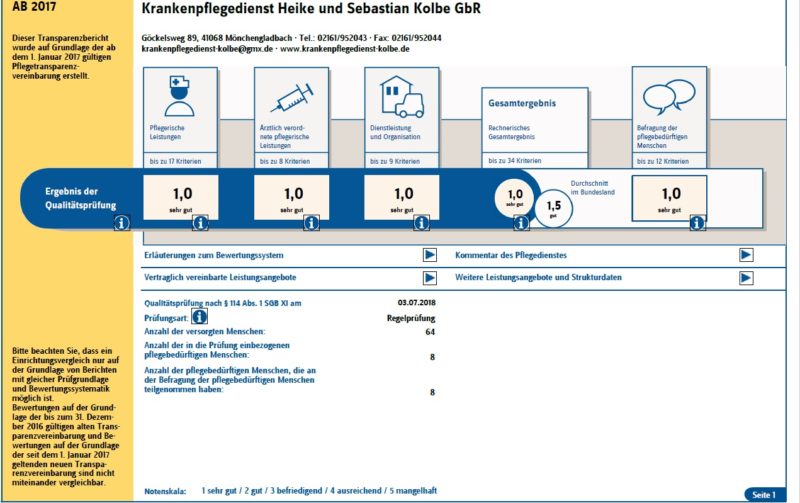The height and width of the screenshot is (503, 800).
Task: Expand Vertraglich vereinbarte Leistungsangebote arrow
Action: [x=430, y=278]
